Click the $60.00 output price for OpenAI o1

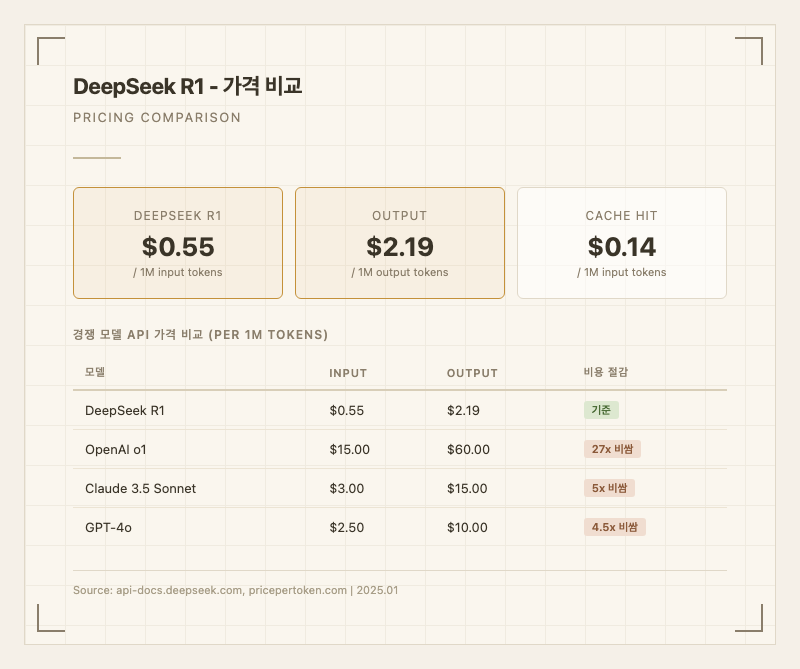468,449
